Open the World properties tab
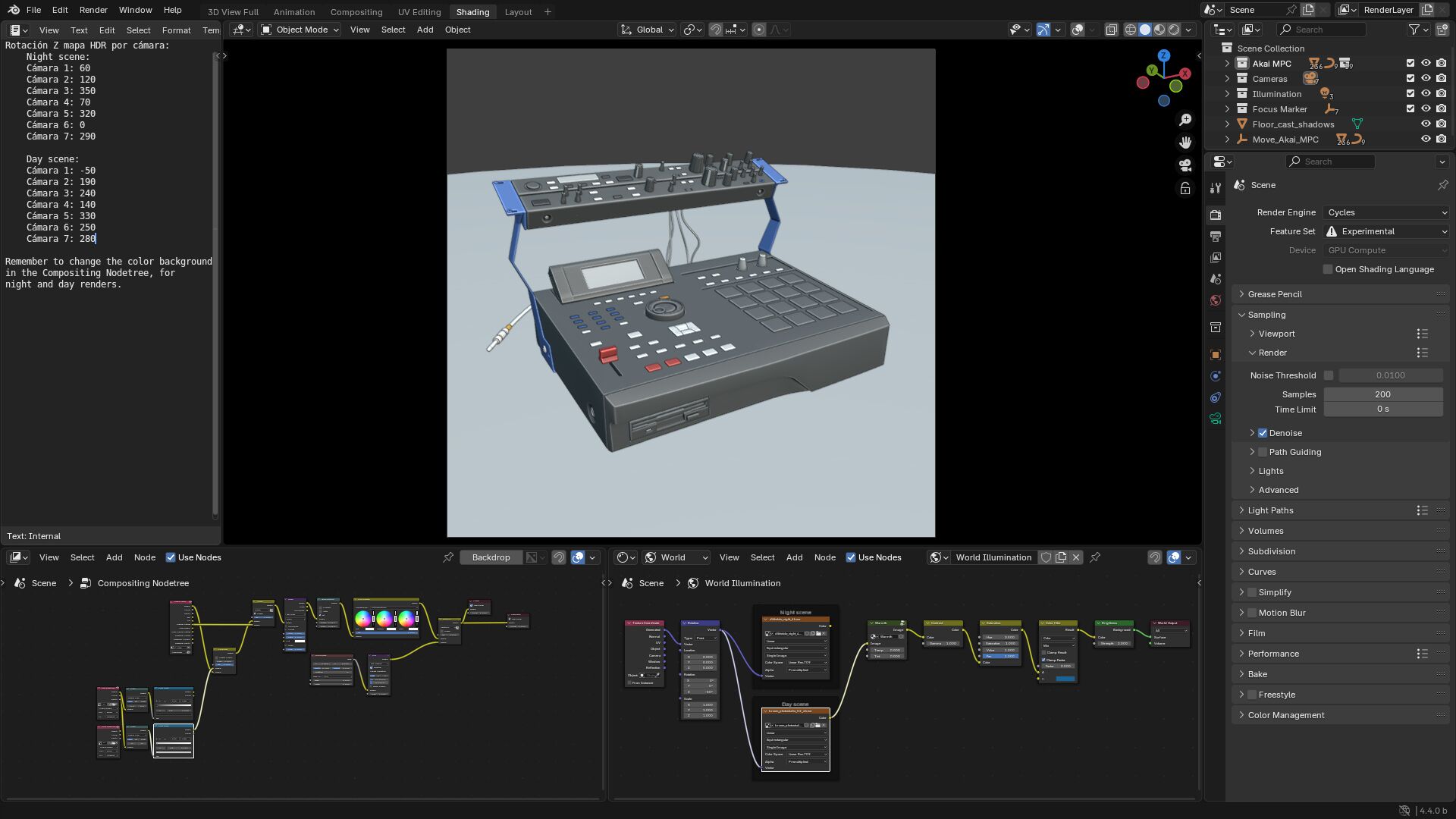Screen dimensions: 1456x819 click(1216, 300)
